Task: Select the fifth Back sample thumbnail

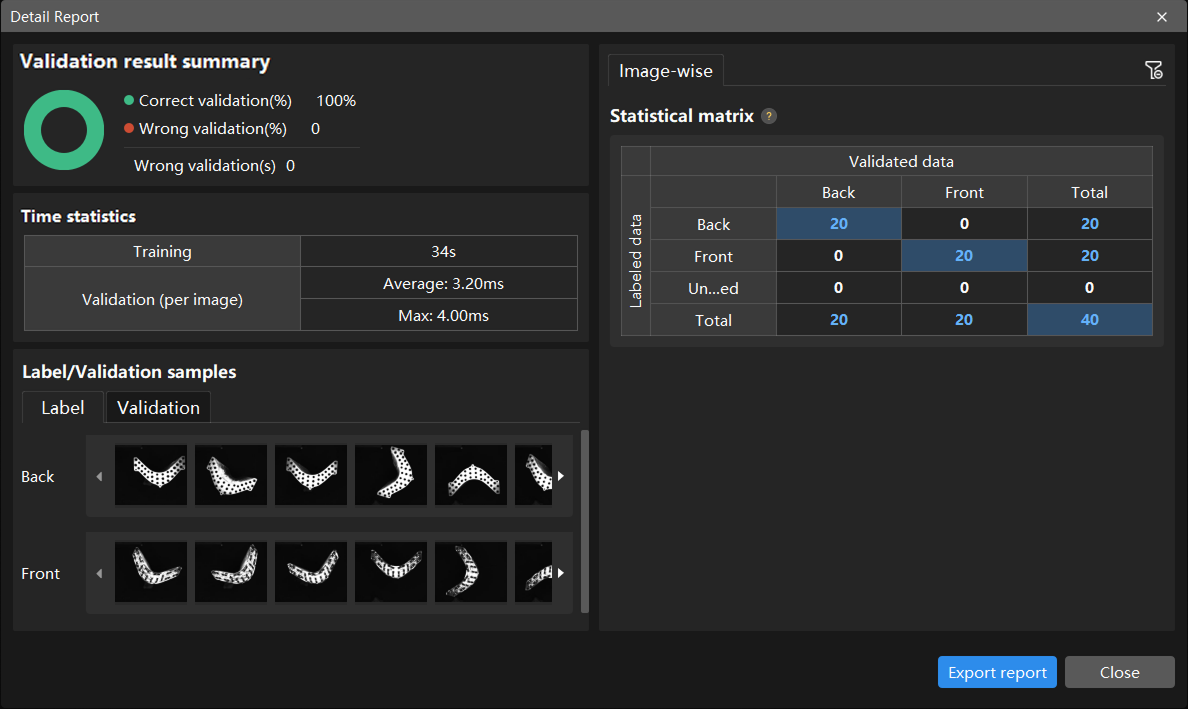Action: [471, 475]
